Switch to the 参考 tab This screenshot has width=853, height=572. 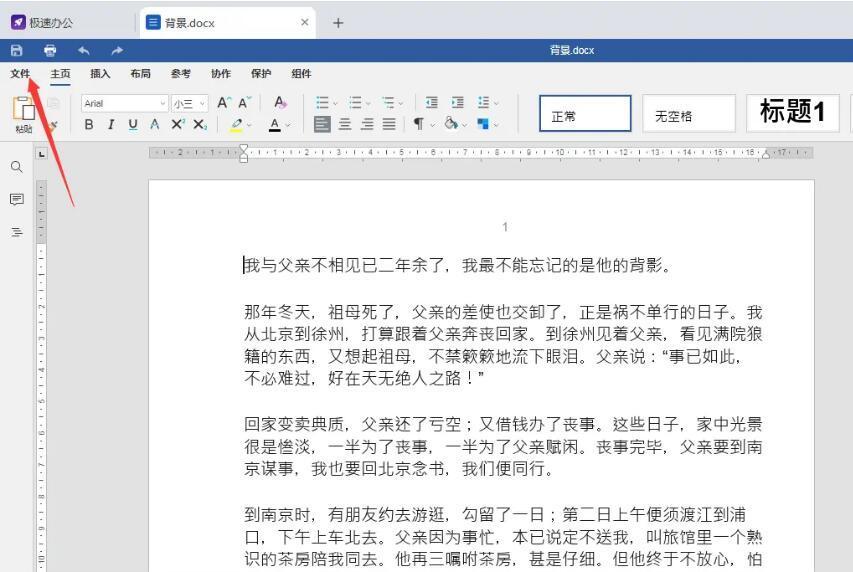[x=181, y=73]
